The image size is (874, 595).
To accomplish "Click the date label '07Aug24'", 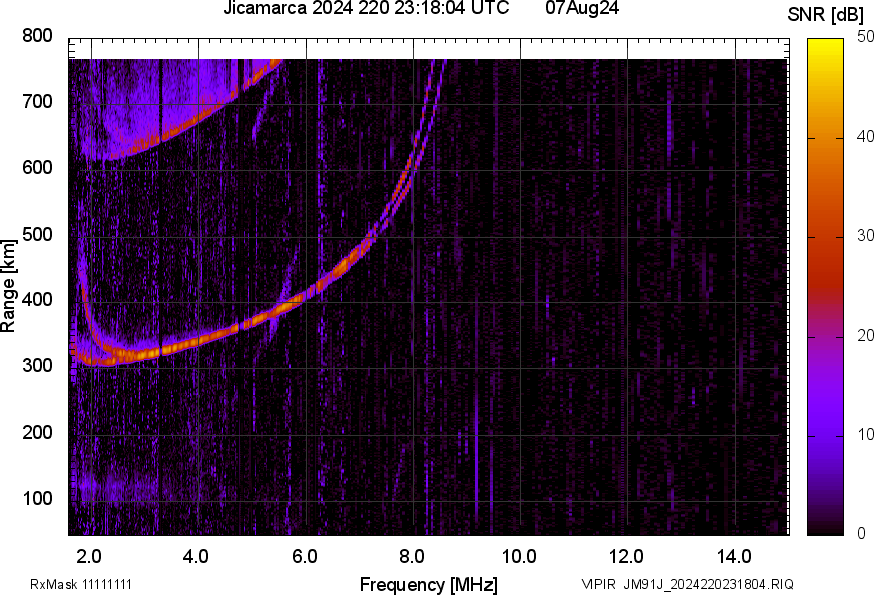I will coord(582,8).
